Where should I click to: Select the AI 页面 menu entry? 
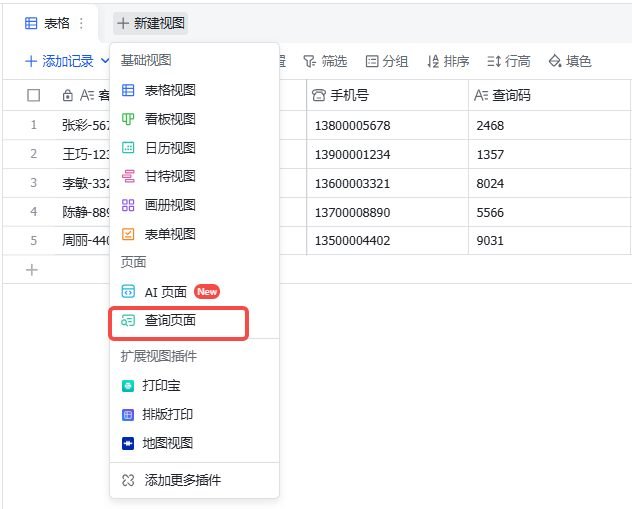pyautogui.click(x=194, y=291)
